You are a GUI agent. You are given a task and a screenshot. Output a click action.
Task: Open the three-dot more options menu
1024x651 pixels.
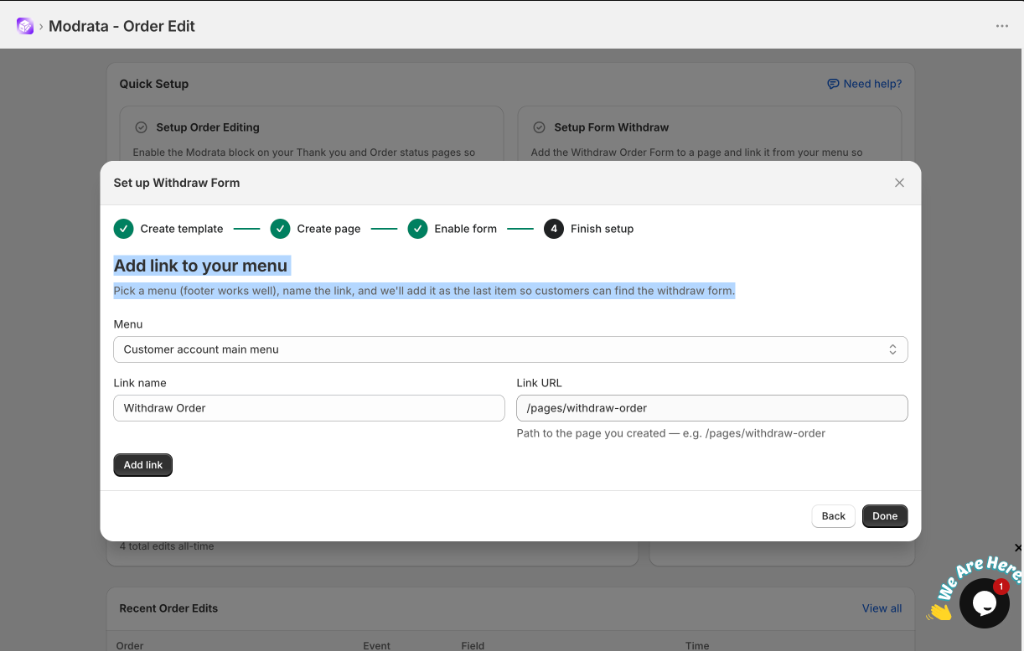coord(1002,26)
